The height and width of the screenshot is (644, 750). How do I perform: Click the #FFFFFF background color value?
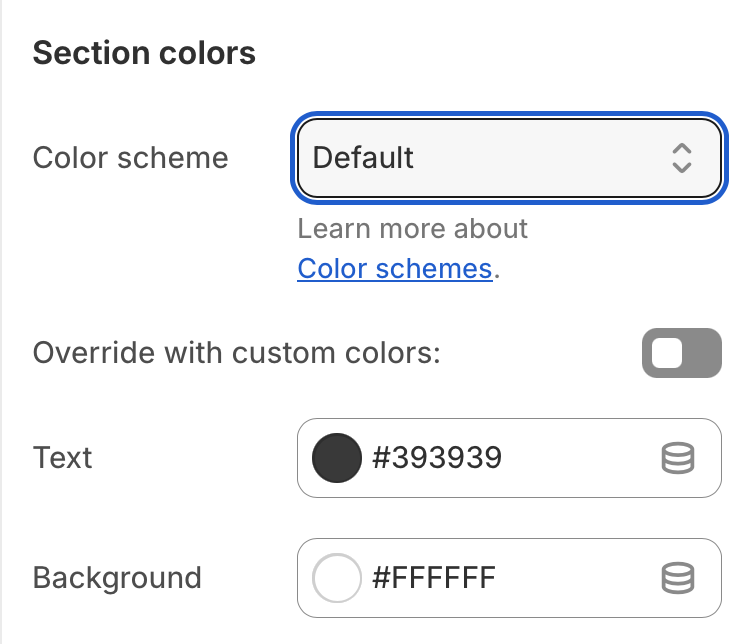[434, 577]
